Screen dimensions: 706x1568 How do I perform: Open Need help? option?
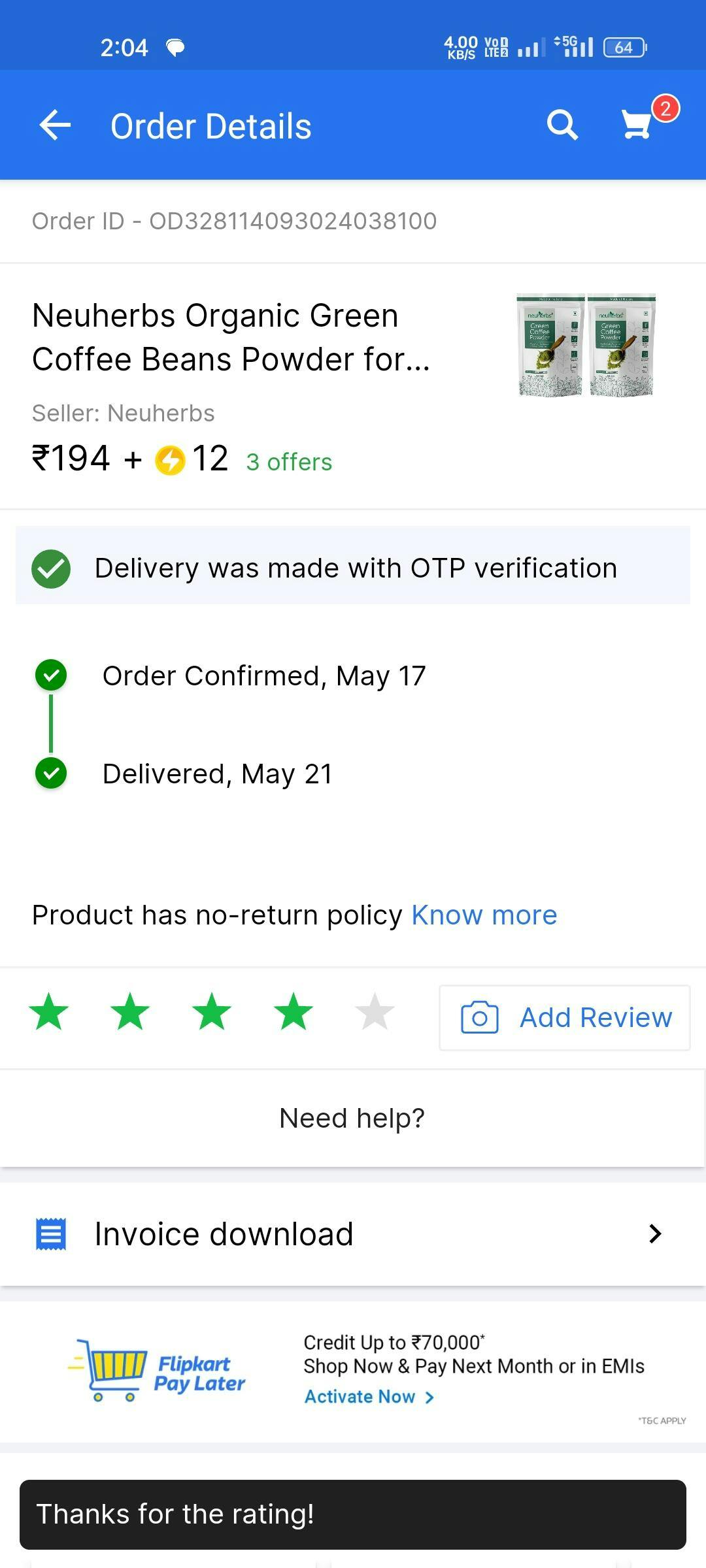(352, 1118)
